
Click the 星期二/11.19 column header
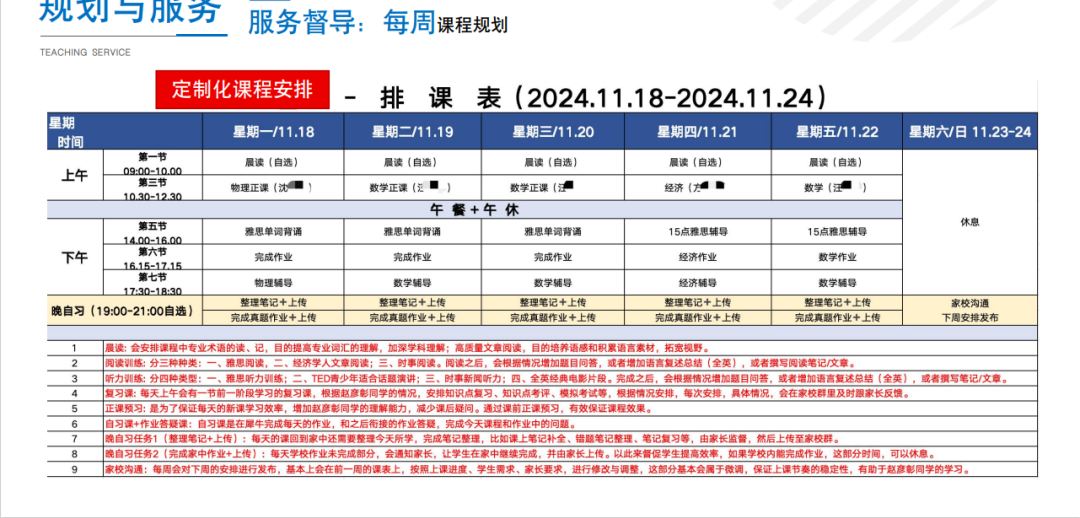point(413,132)
